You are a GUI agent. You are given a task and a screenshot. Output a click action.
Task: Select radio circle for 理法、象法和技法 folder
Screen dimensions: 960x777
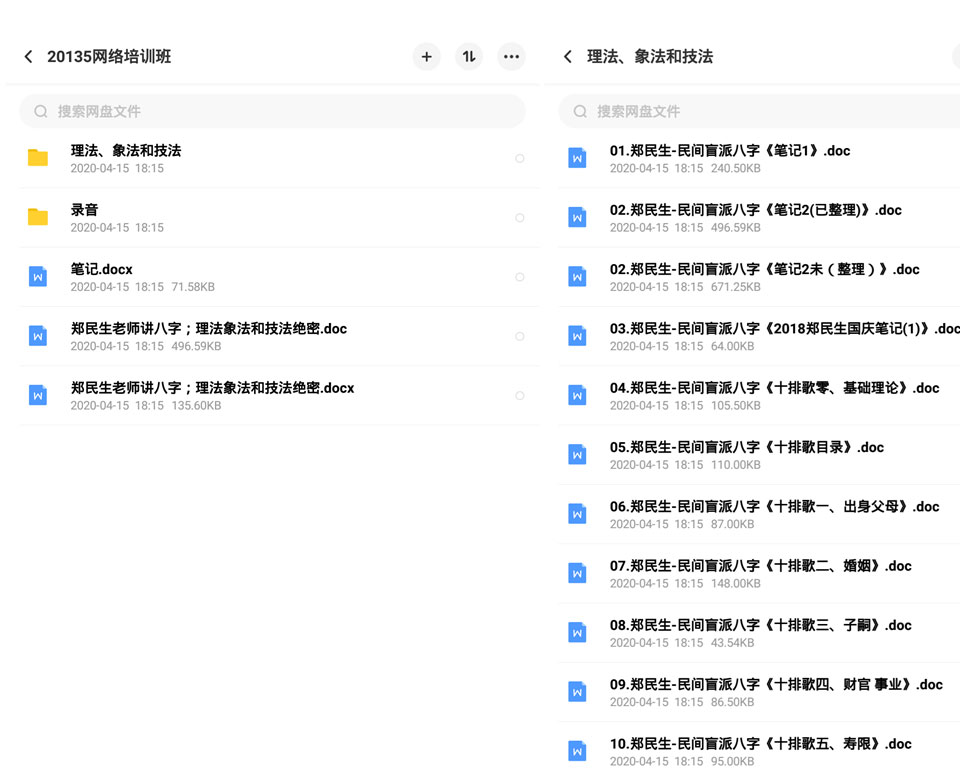point(519,159)
